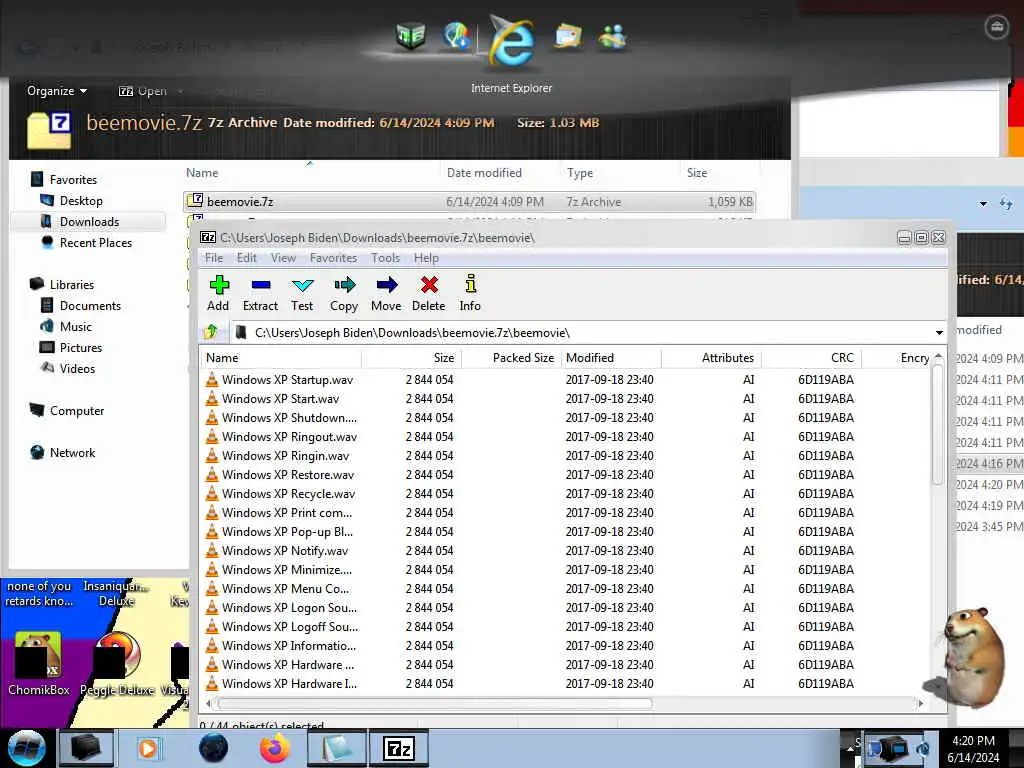Switch to 7-Zip taskbar button
Viewport: 1024px width, 768px height.
point(399,748)
